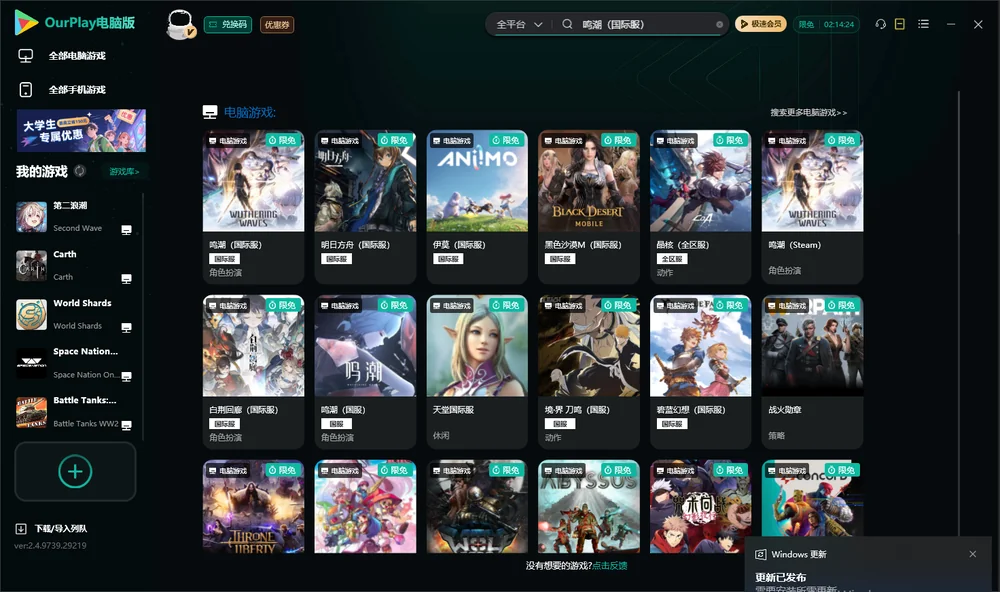1000x592 pixels.
Task: Expand the 全平台 platform dropdown
Action: click(x=519, y=24)
